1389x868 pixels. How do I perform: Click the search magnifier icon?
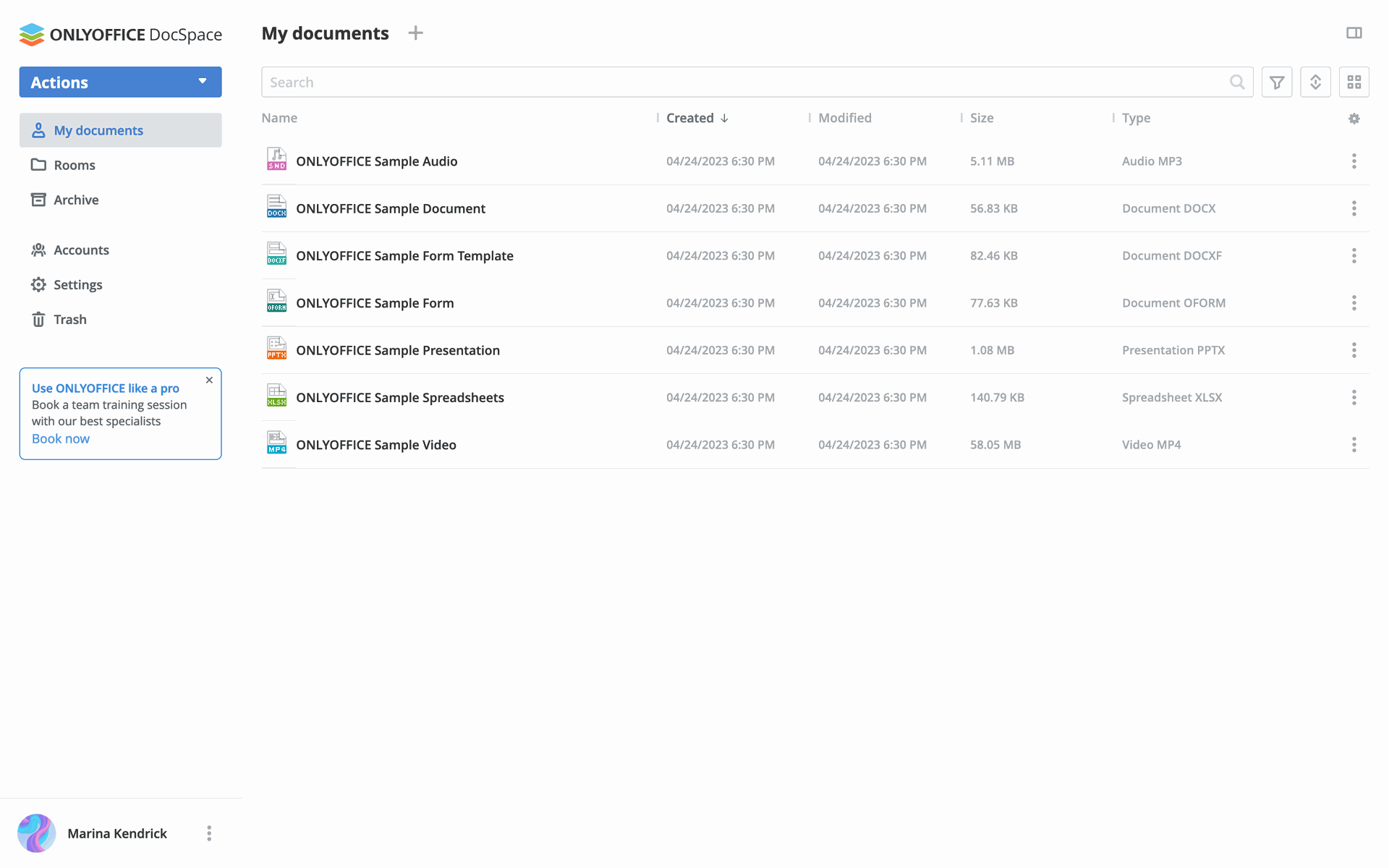(1237, 82)
